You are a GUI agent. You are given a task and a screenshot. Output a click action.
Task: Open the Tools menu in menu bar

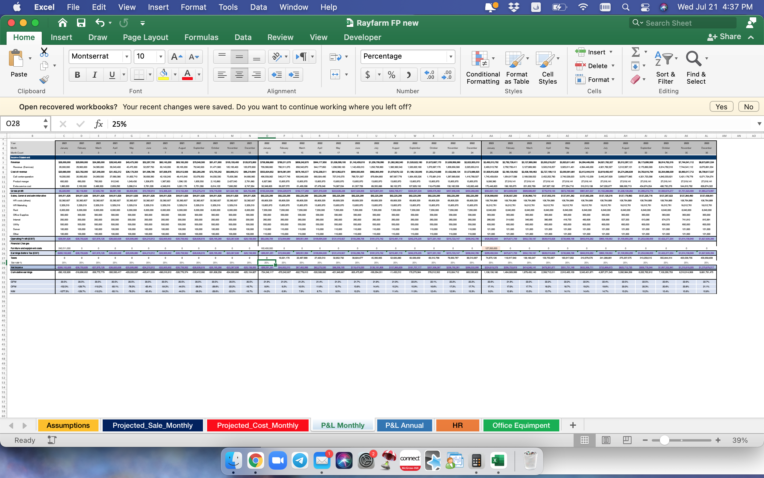[228, 7]
